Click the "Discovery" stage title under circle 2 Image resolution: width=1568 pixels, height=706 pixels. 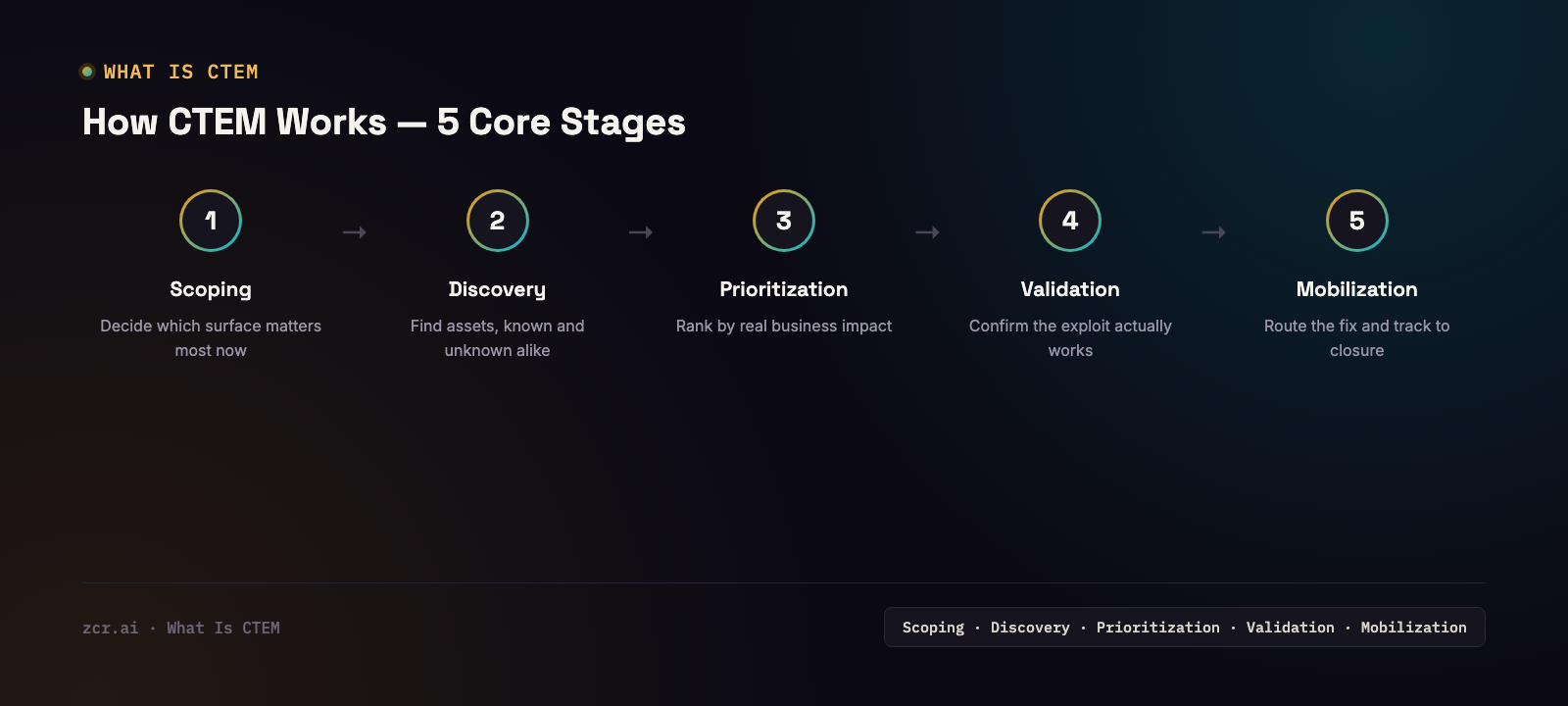tap(498, 289)
